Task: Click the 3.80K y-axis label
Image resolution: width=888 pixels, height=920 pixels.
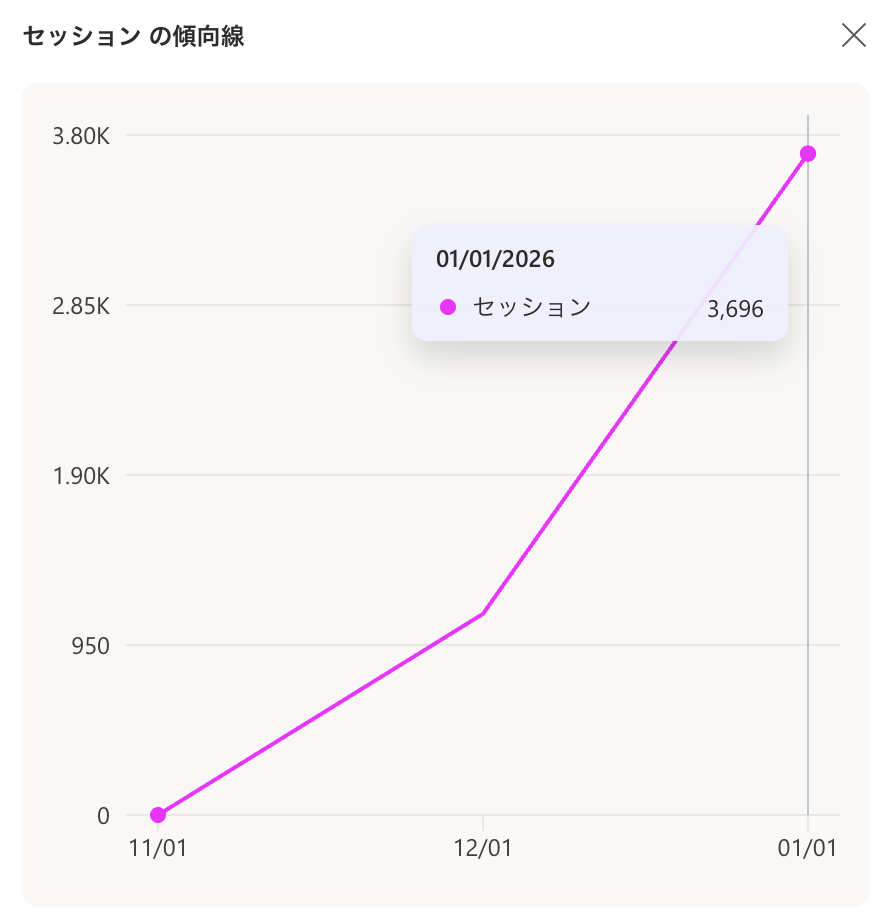Action: [81, 136]
